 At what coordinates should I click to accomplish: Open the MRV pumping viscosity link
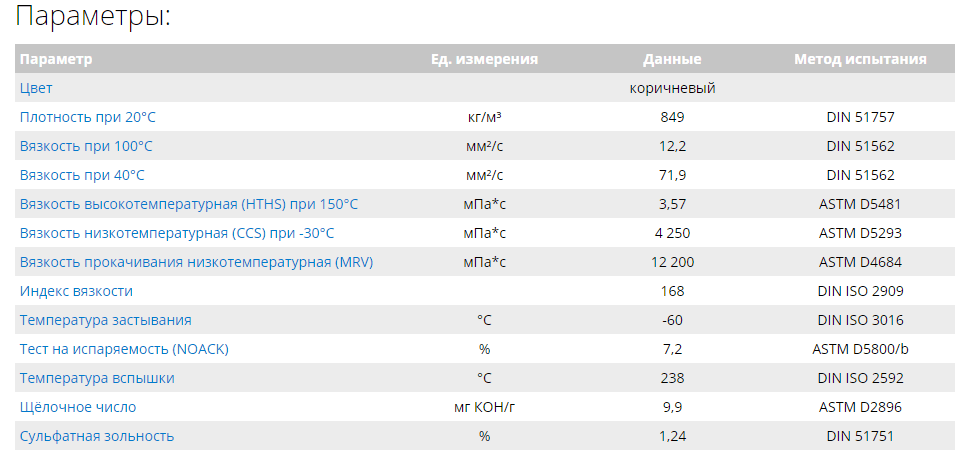197,262
